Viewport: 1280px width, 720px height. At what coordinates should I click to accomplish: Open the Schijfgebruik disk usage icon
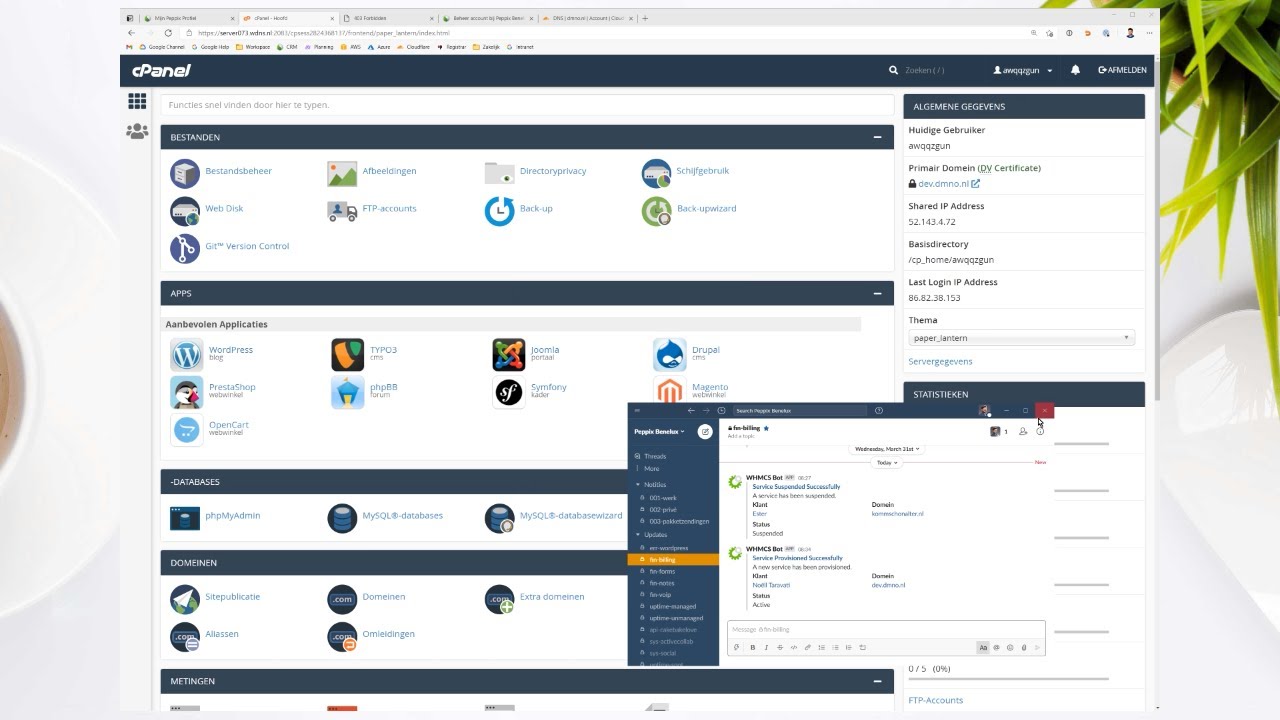tap(656, 173)
